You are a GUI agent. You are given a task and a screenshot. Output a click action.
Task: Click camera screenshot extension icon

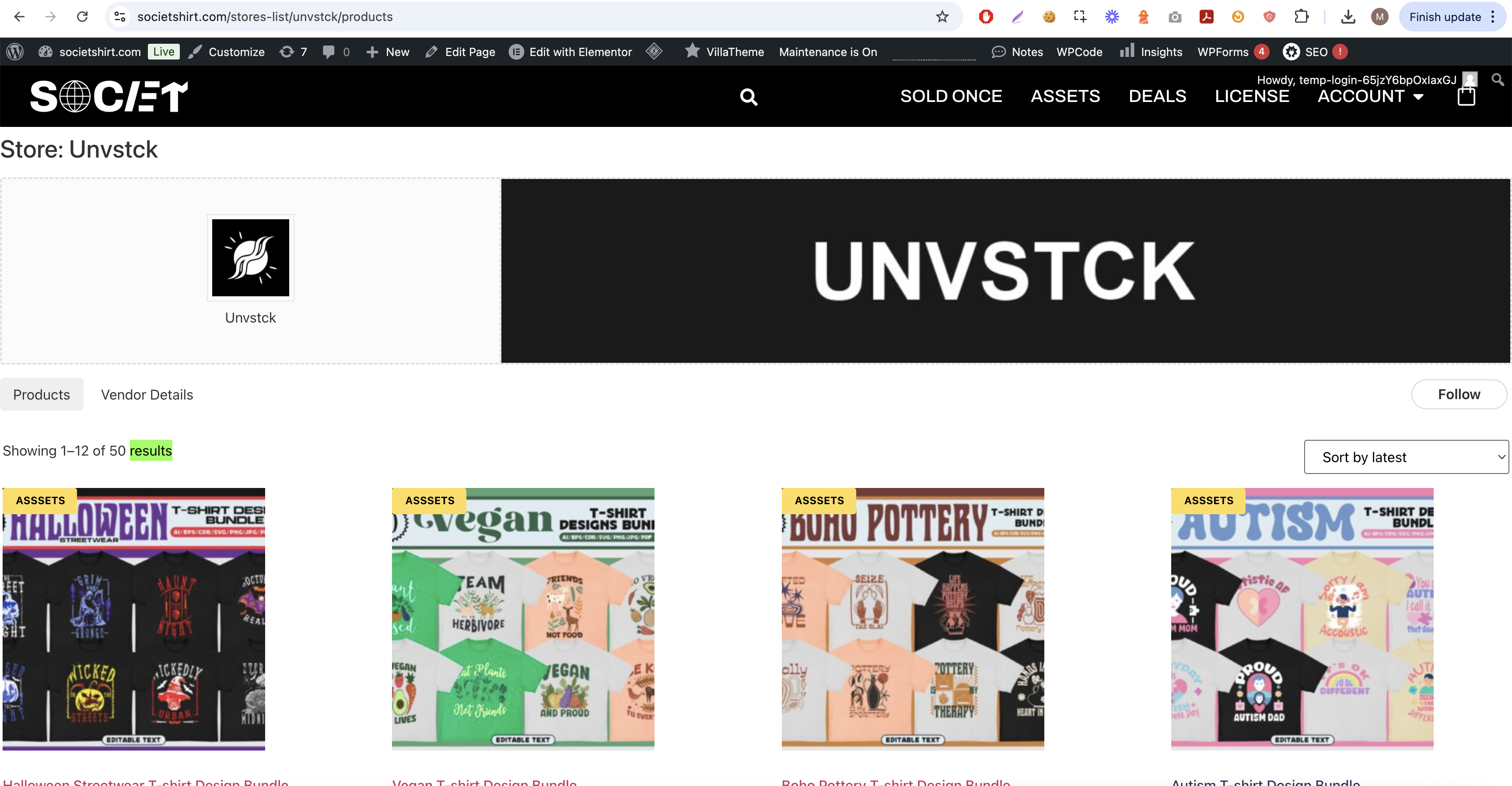pos(1175,17)
